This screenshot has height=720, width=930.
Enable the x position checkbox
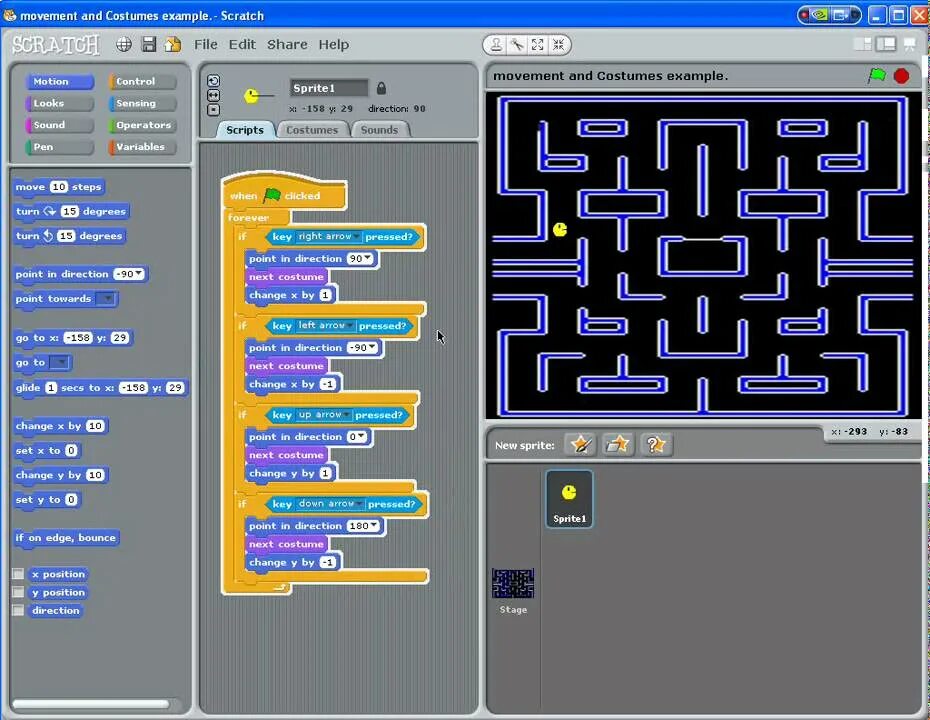pyautogui.click(x=18, y=574)
